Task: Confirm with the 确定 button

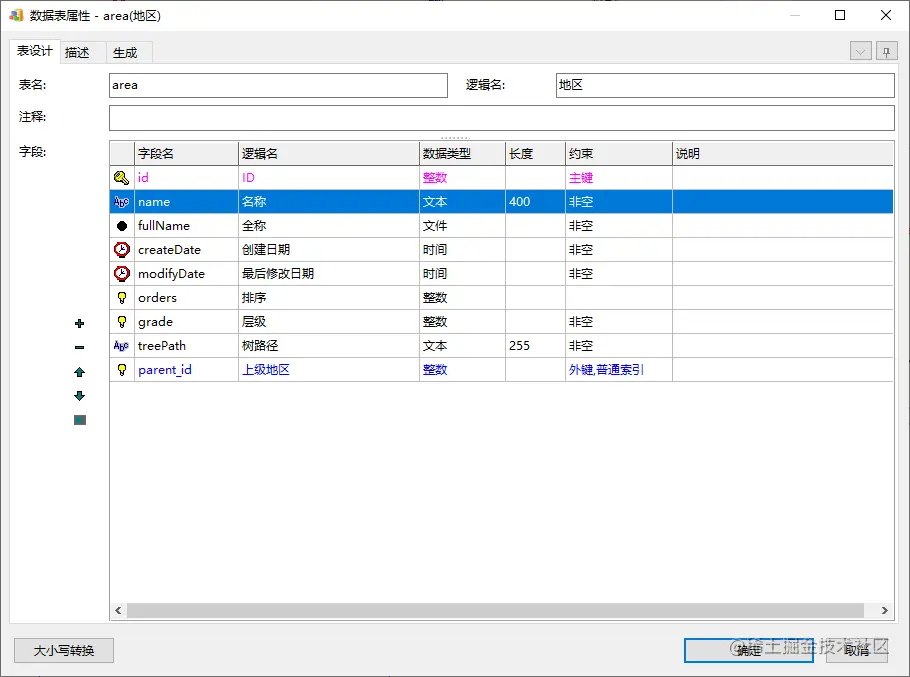Action: pyautogui.click(x=749, y=650)
